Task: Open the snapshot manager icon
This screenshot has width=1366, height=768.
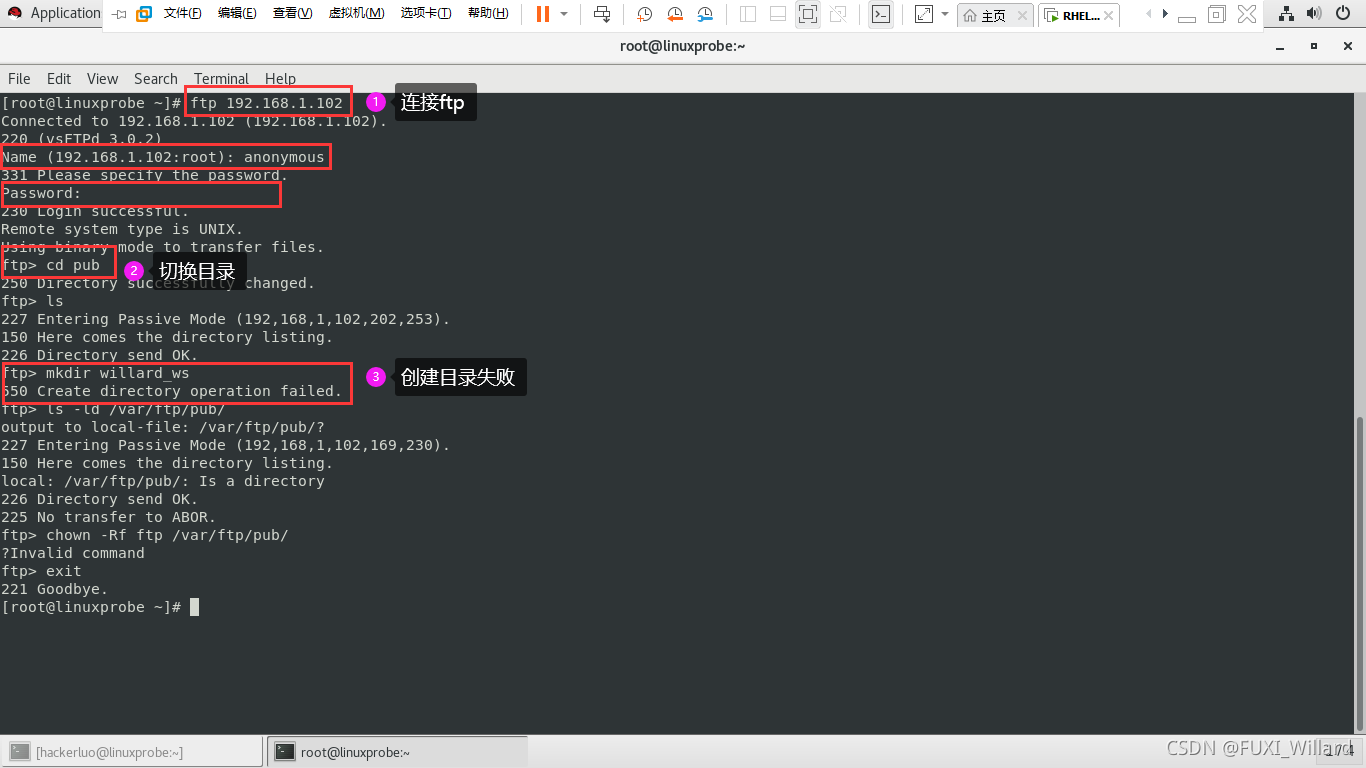Action: click(x=705, y=14)
